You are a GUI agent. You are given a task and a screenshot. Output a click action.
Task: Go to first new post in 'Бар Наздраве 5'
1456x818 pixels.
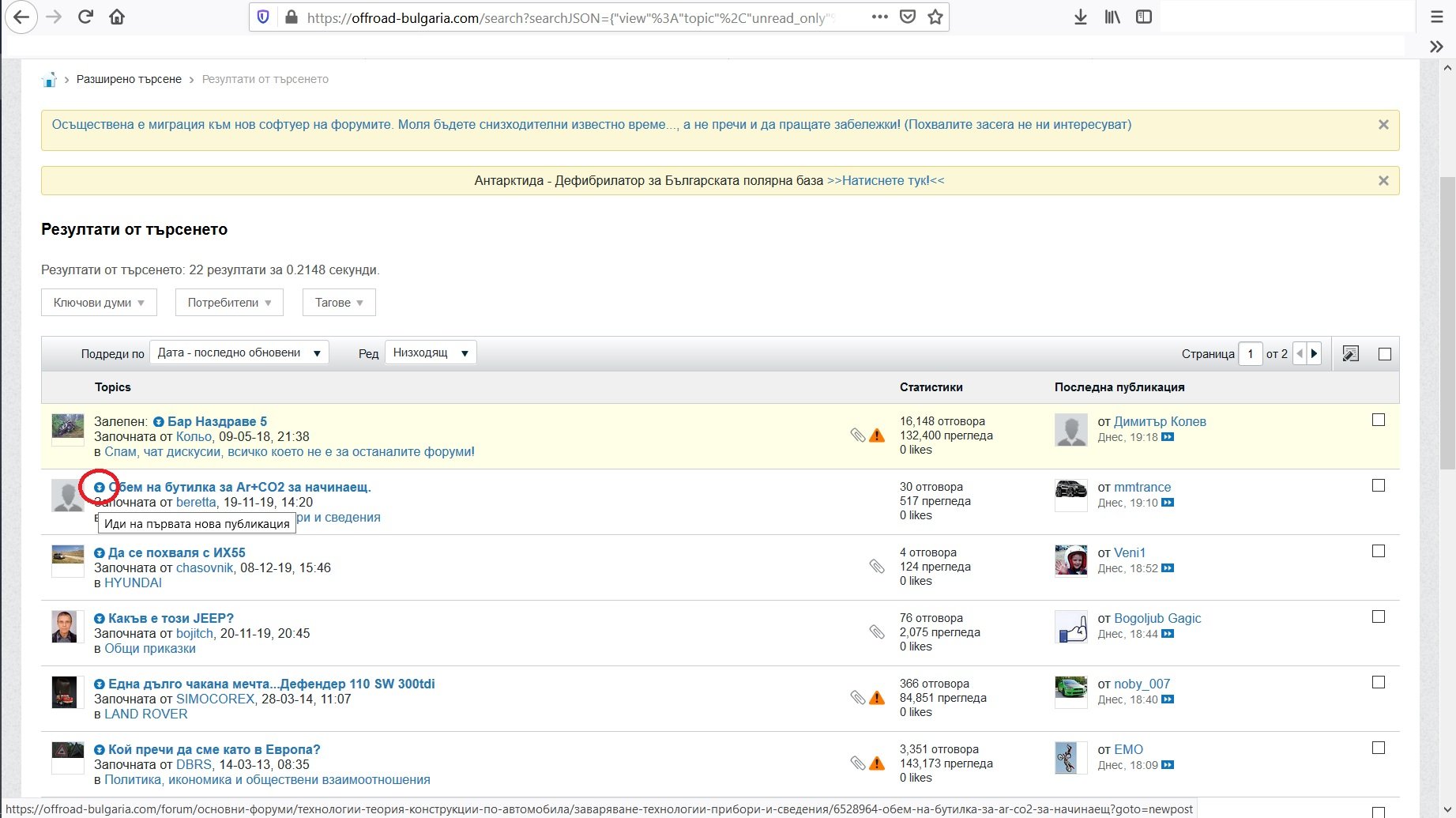(159, 422)
